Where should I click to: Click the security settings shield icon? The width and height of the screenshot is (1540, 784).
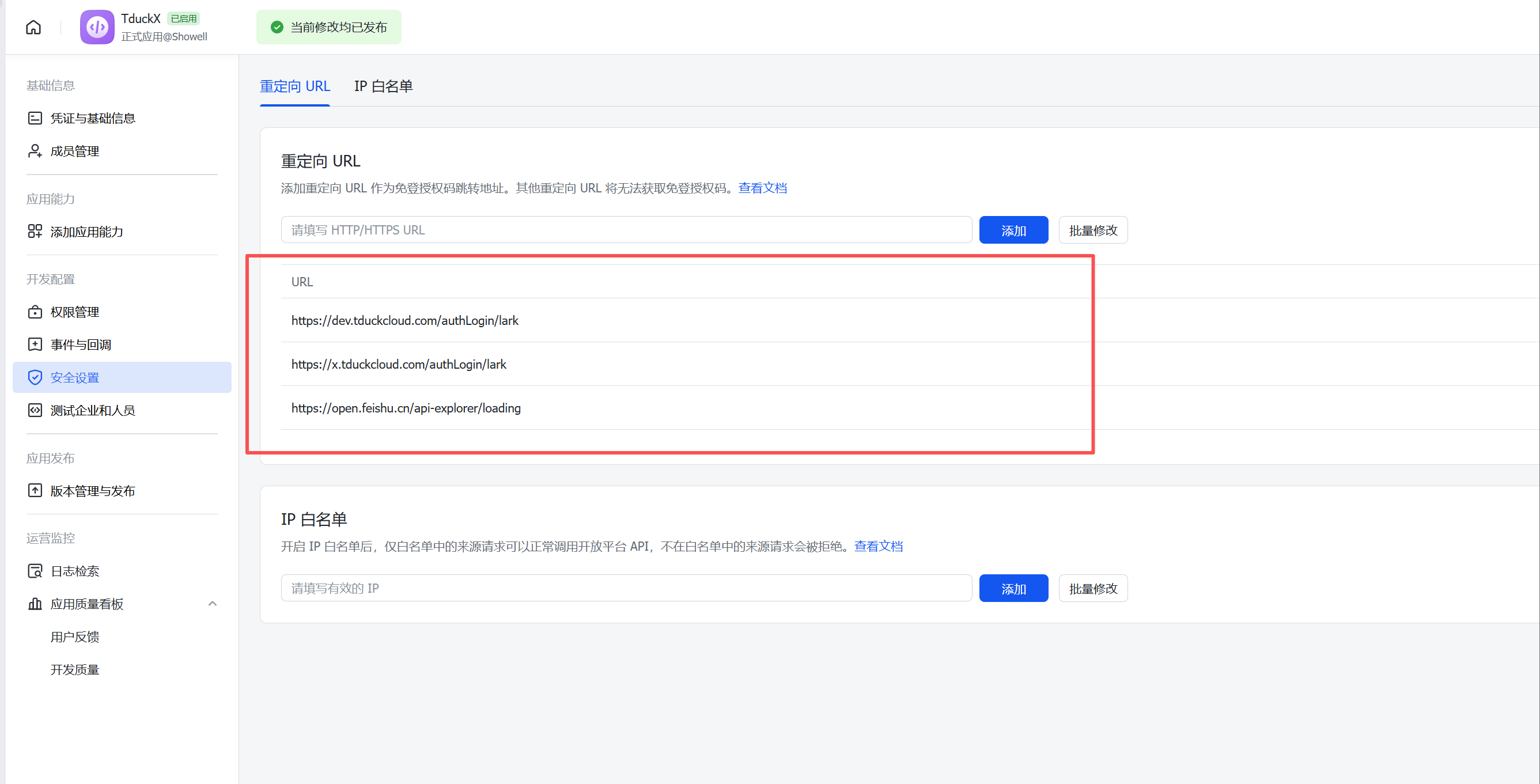pyautogui.click(x=35, y=378)
